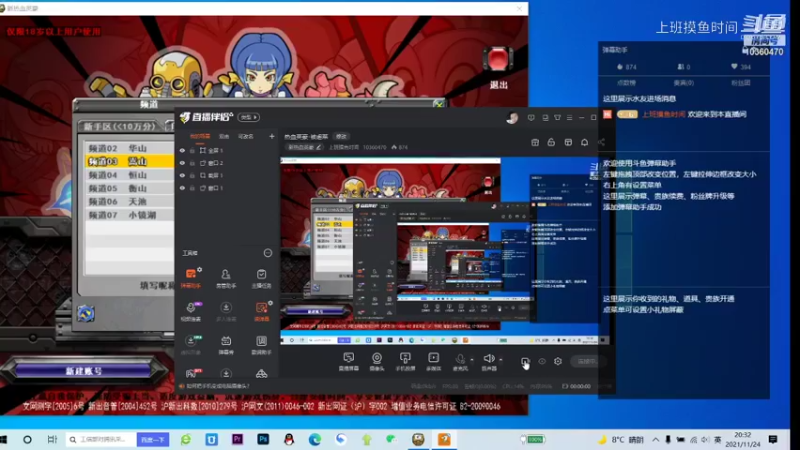Add a new scene with the plus button
The height and width of the screenshot is (450, 800).
(x=271, y=136)
